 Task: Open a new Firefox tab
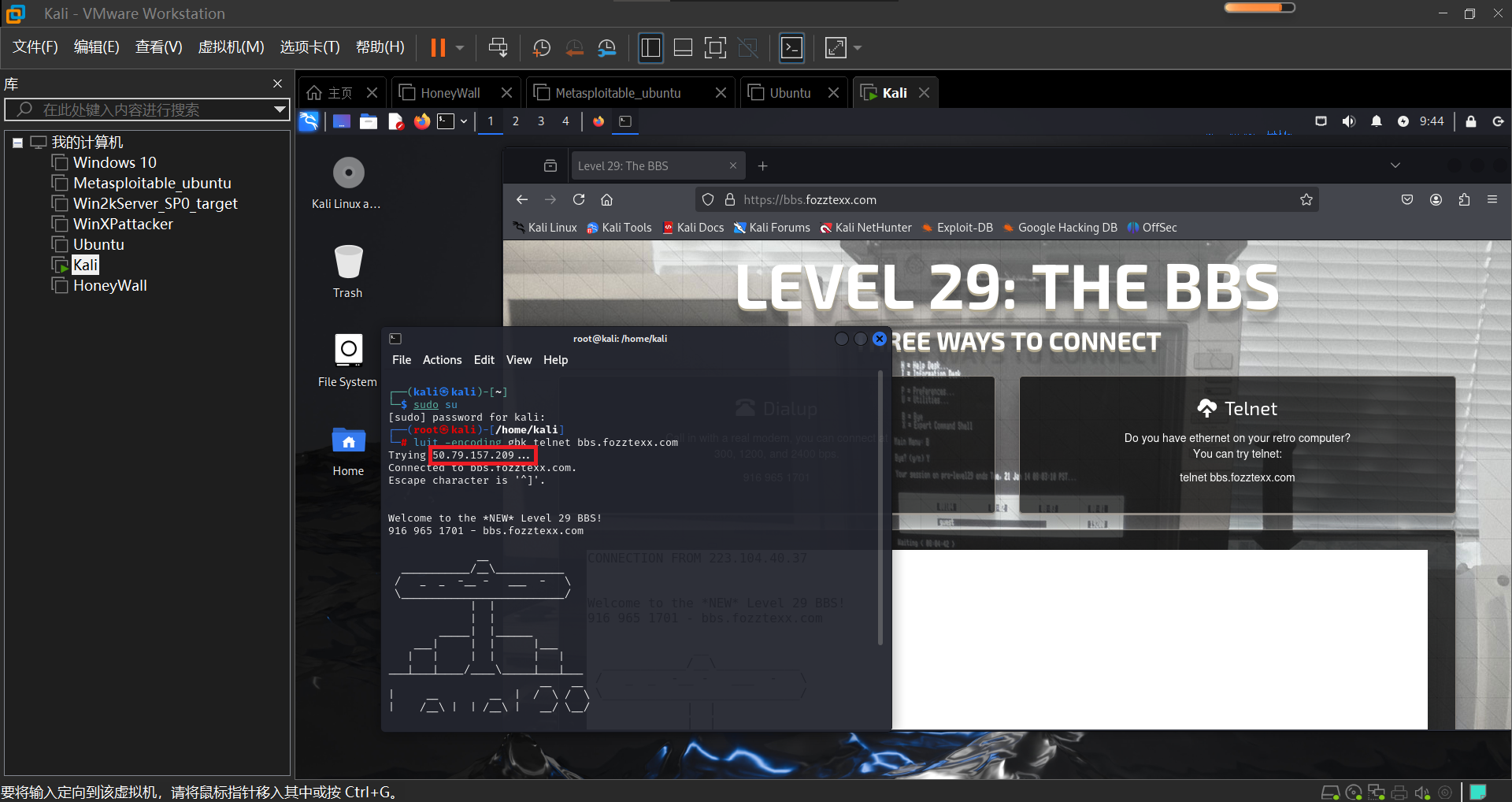pyautogui.click(x=762, y=165)
